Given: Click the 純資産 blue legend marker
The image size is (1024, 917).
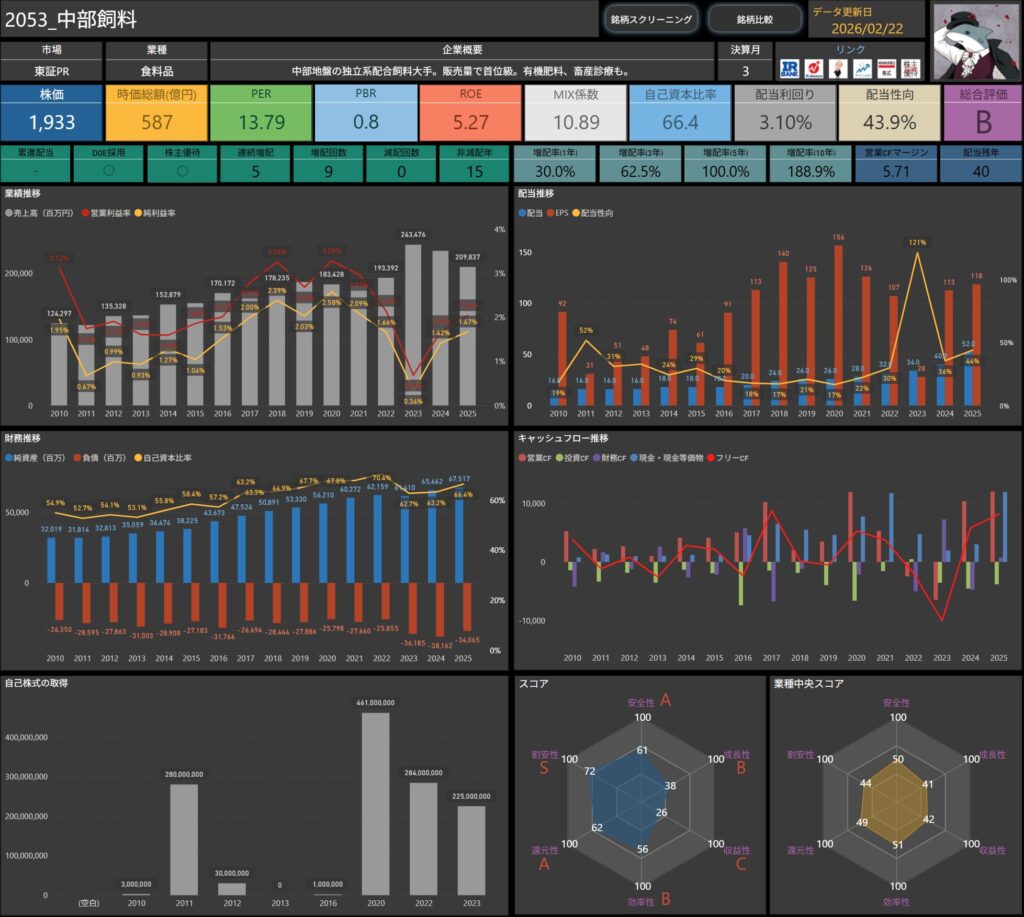Looking at the screenshot, I should click(x=8, y=458).
